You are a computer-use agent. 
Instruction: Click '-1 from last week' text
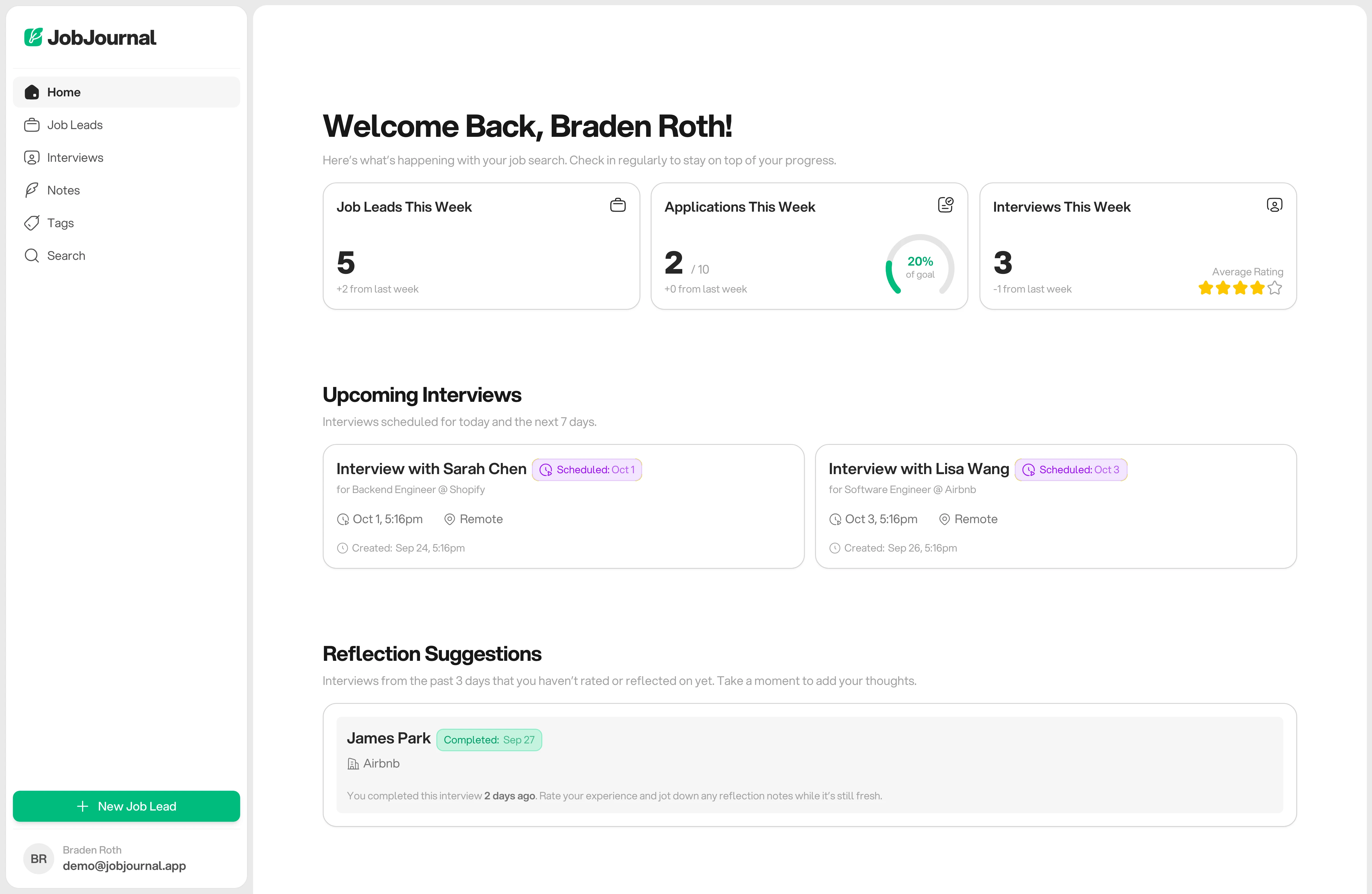[1033, 289]
